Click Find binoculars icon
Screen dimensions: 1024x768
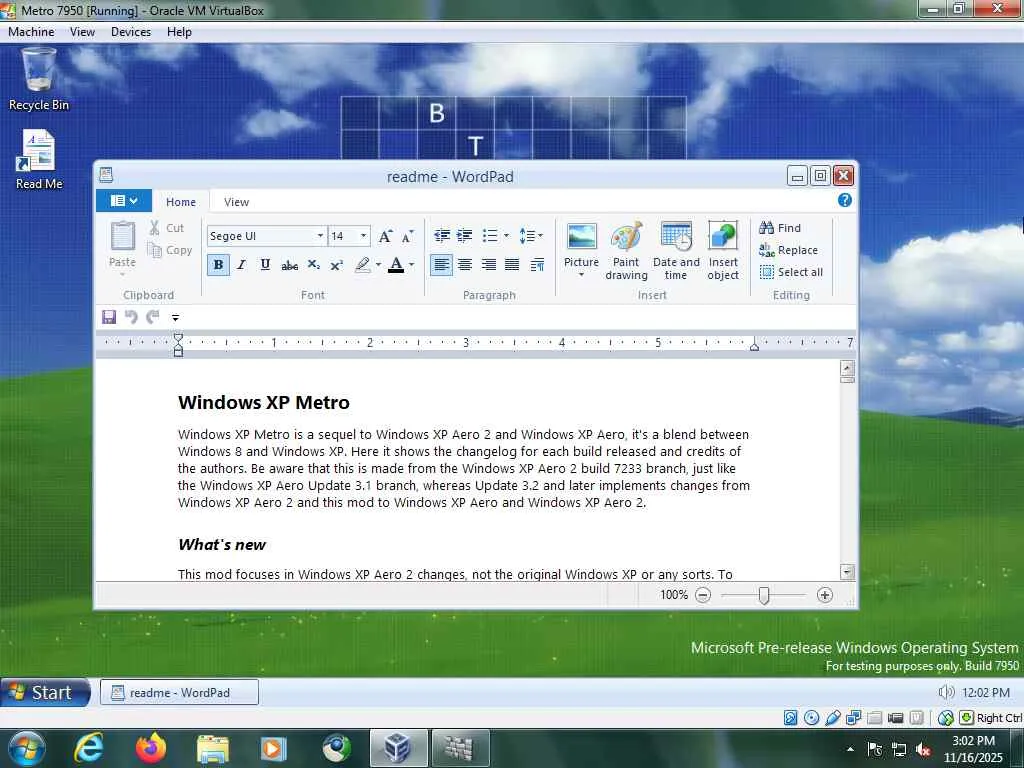(x=766, y=227)
